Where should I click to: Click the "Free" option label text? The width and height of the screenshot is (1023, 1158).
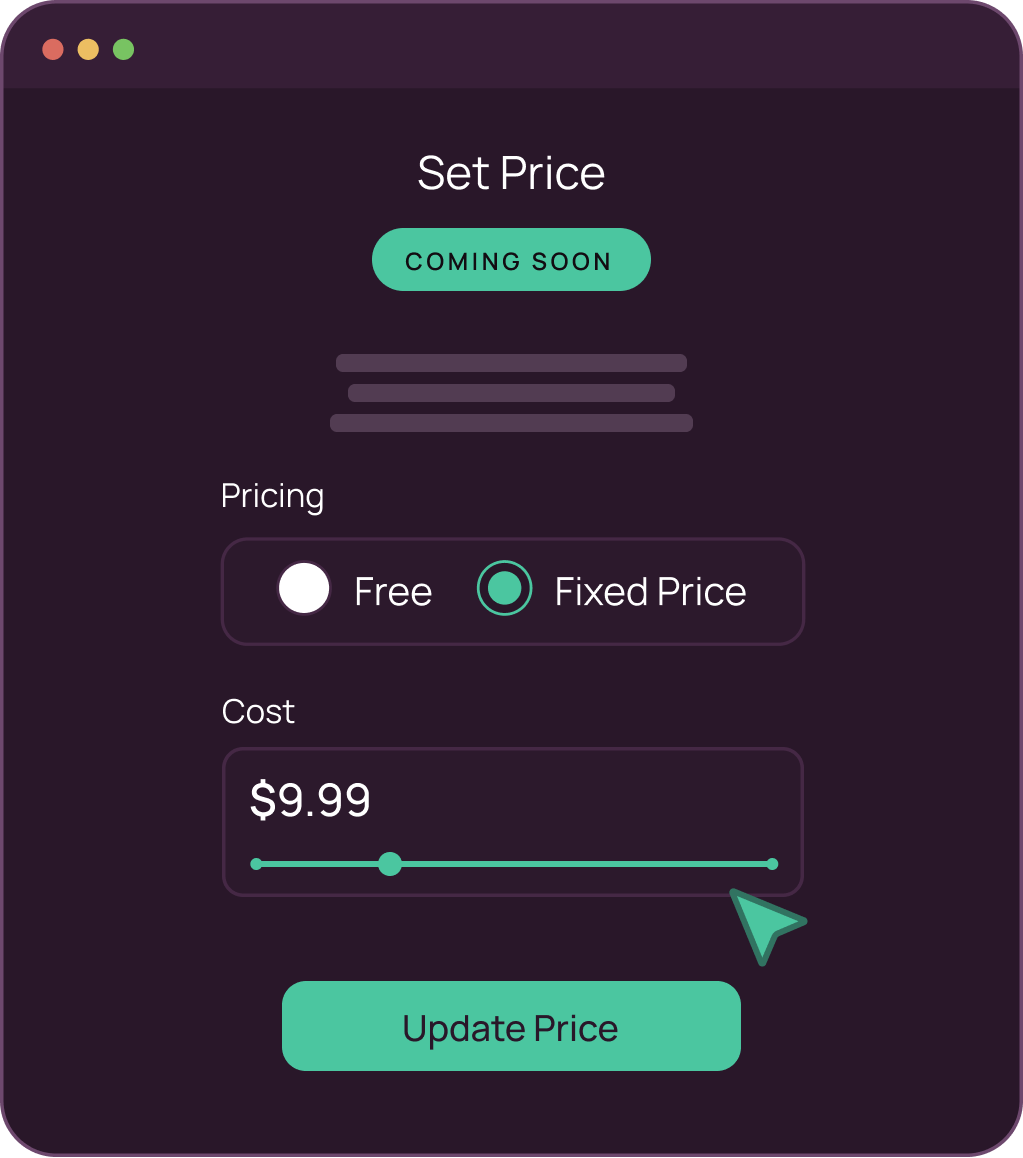pyautogui.click(x=393, y=592)
